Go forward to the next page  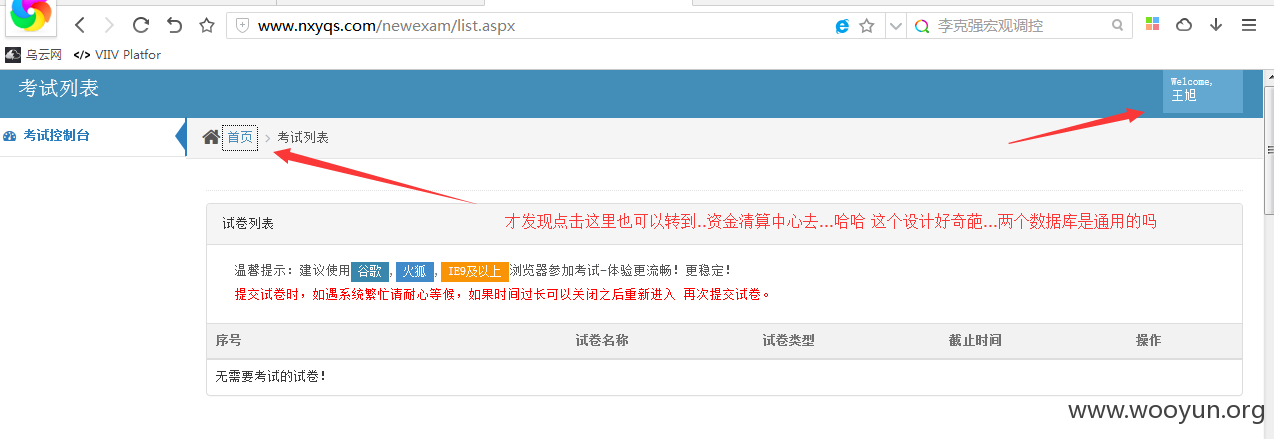[x=109, y=25]
